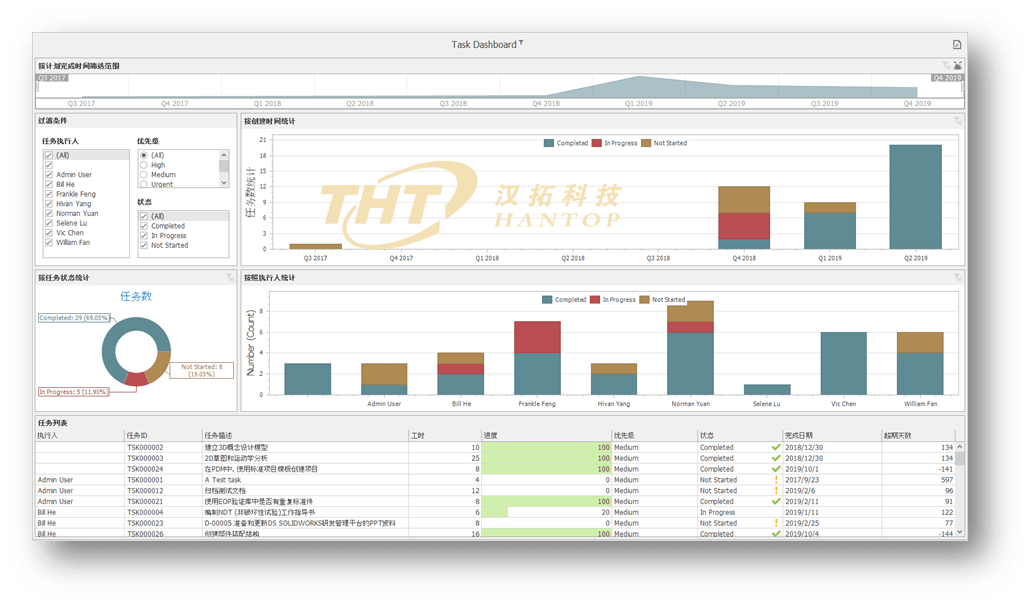Click the Q3 2017 range start handle
Viewport: 1033px width, 606px height.
pyautogui.click(x=38, y=86)
